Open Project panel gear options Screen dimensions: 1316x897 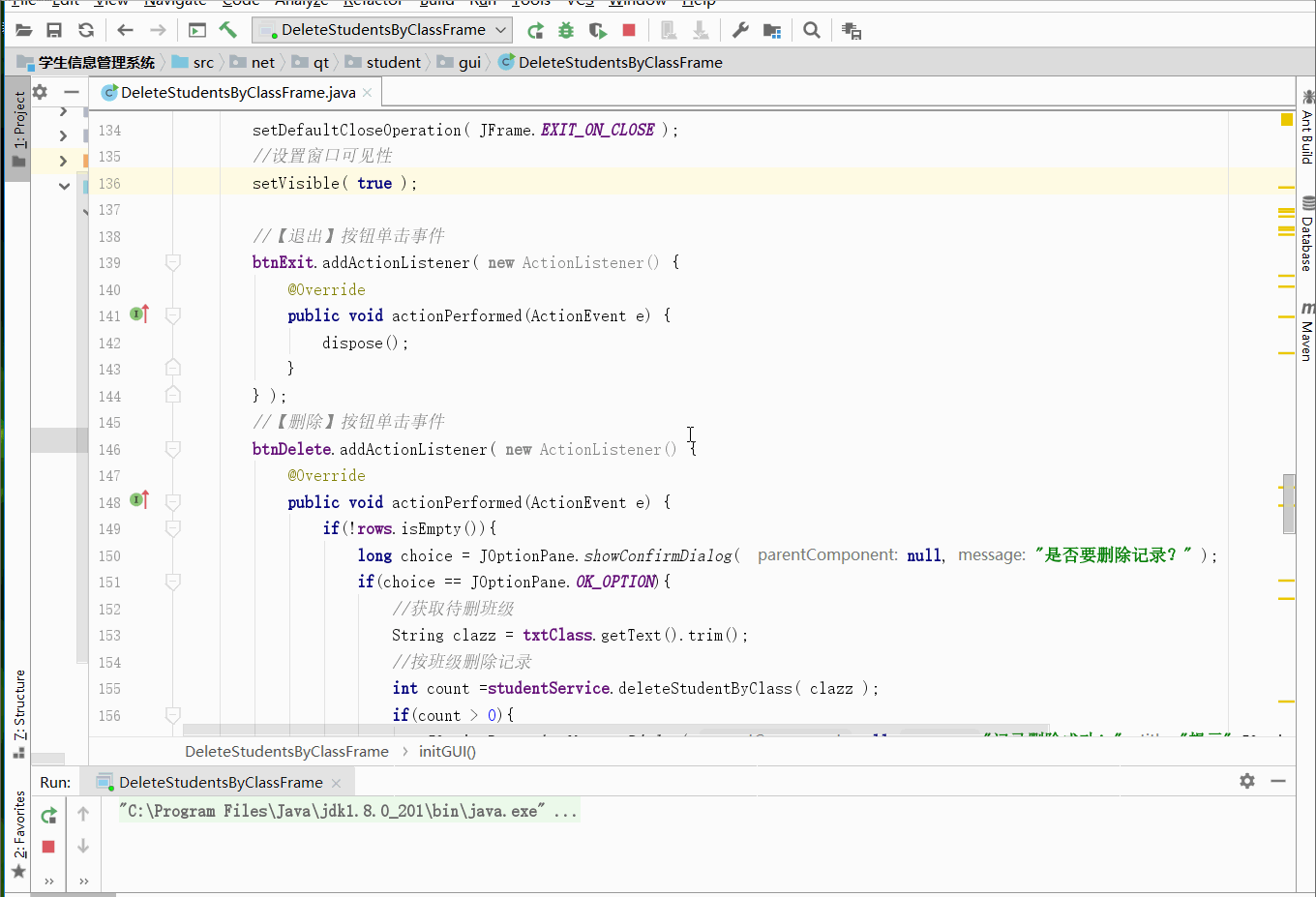coord(40,92)
